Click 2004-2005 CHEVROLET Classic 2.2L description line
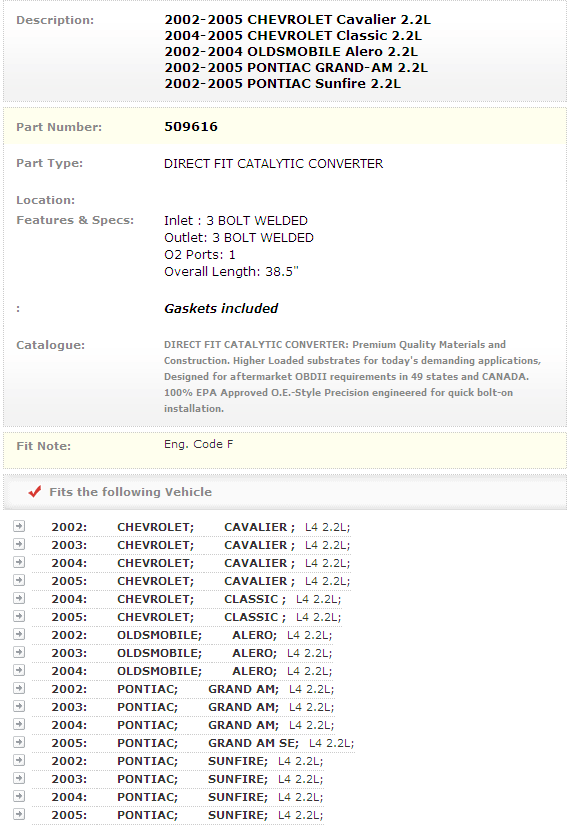Image resolution: width=570 pixels, height=840 pixels. pos(293,36)
